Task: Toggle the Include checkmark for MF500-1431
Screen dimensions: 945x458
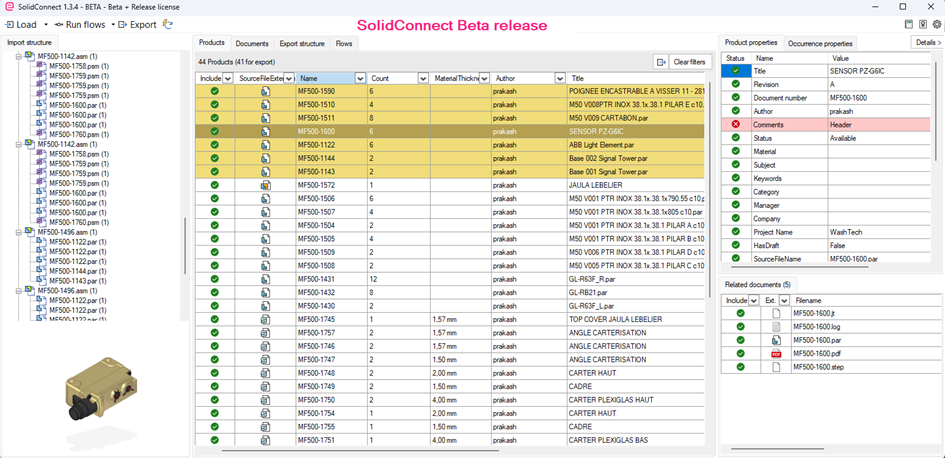Action: click(x=215, y=279)
